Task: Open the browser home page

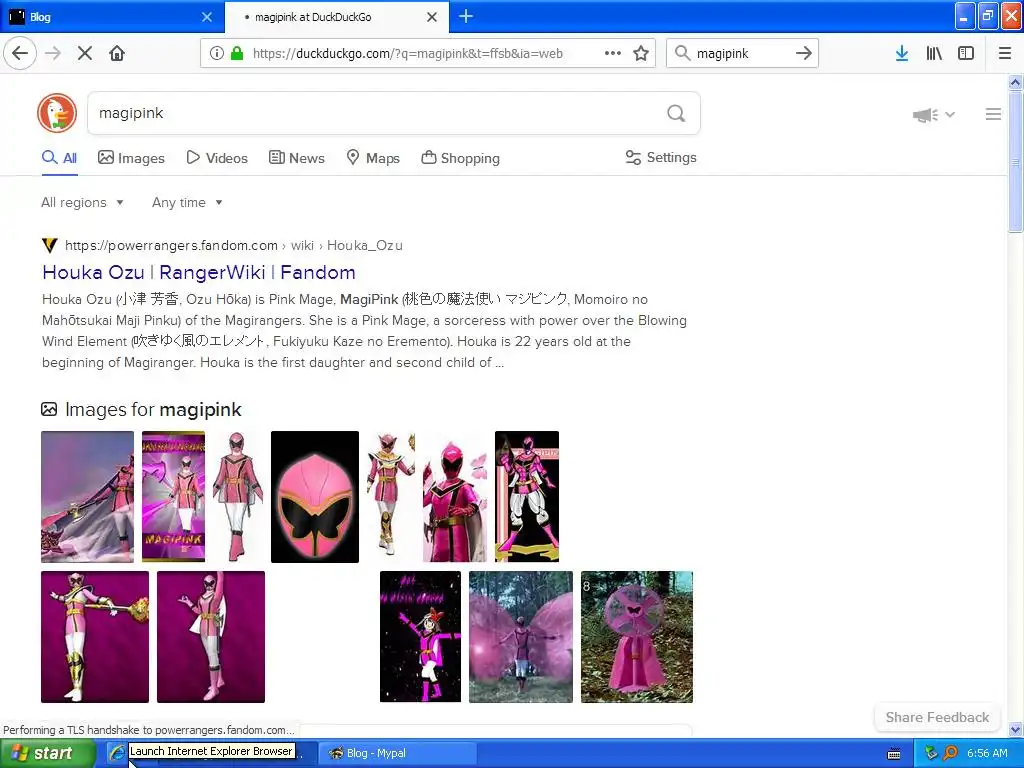Action: [x=117, y=53]
